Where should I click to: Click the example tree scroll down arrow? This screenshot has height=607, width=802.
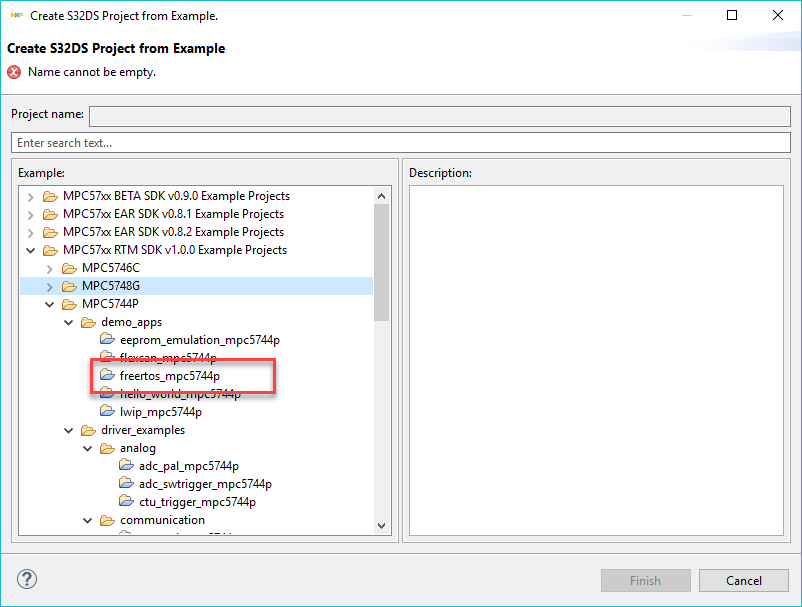tap(381, 525)
